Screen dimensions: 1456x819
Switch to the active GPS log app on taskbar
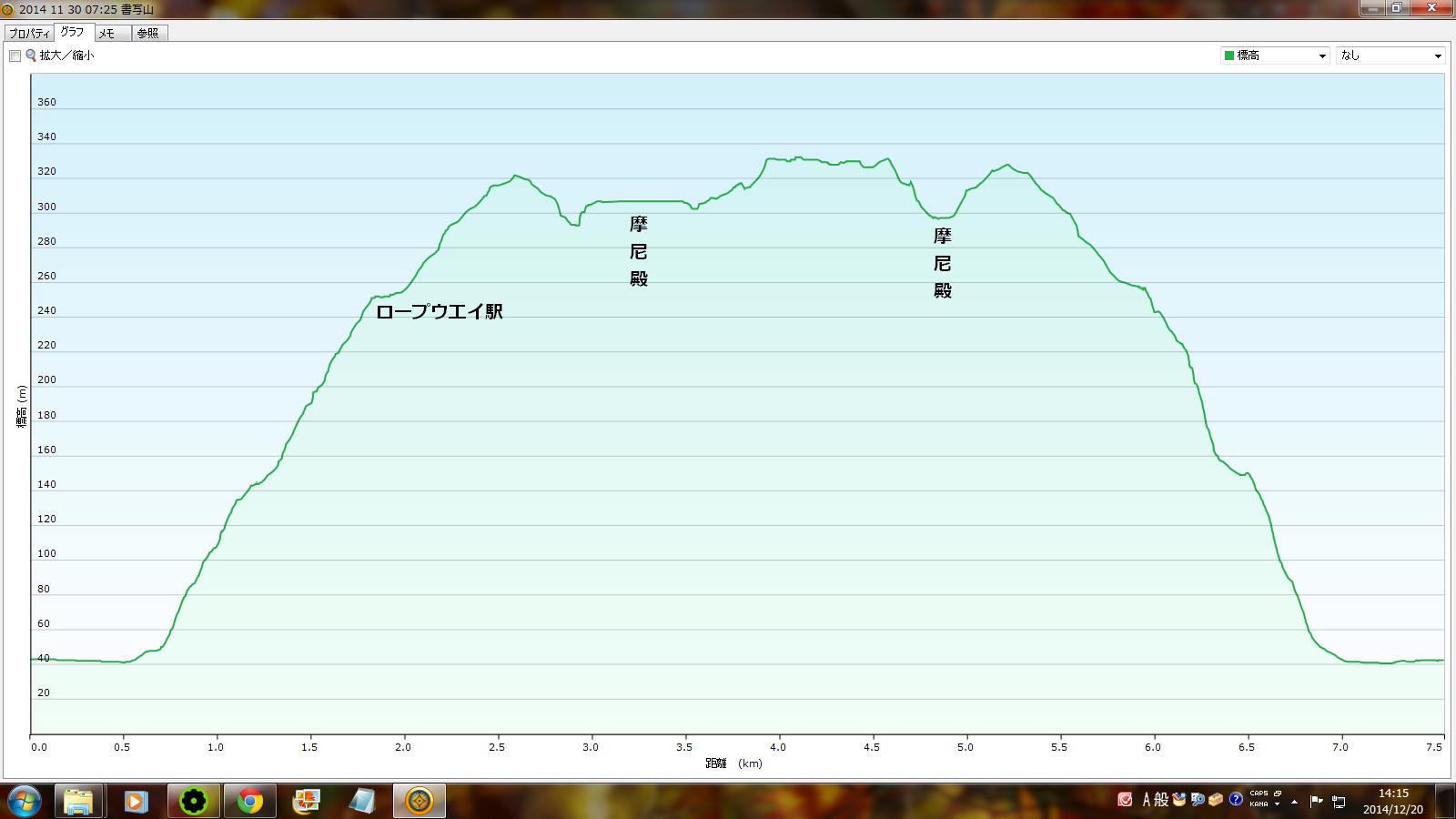(x=420, y=801)
